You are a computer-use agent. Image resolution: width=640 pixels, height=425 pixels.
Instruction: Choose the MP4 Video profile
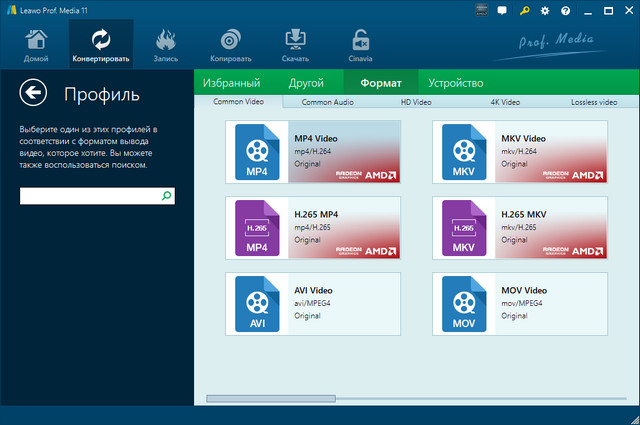(312, 152)
